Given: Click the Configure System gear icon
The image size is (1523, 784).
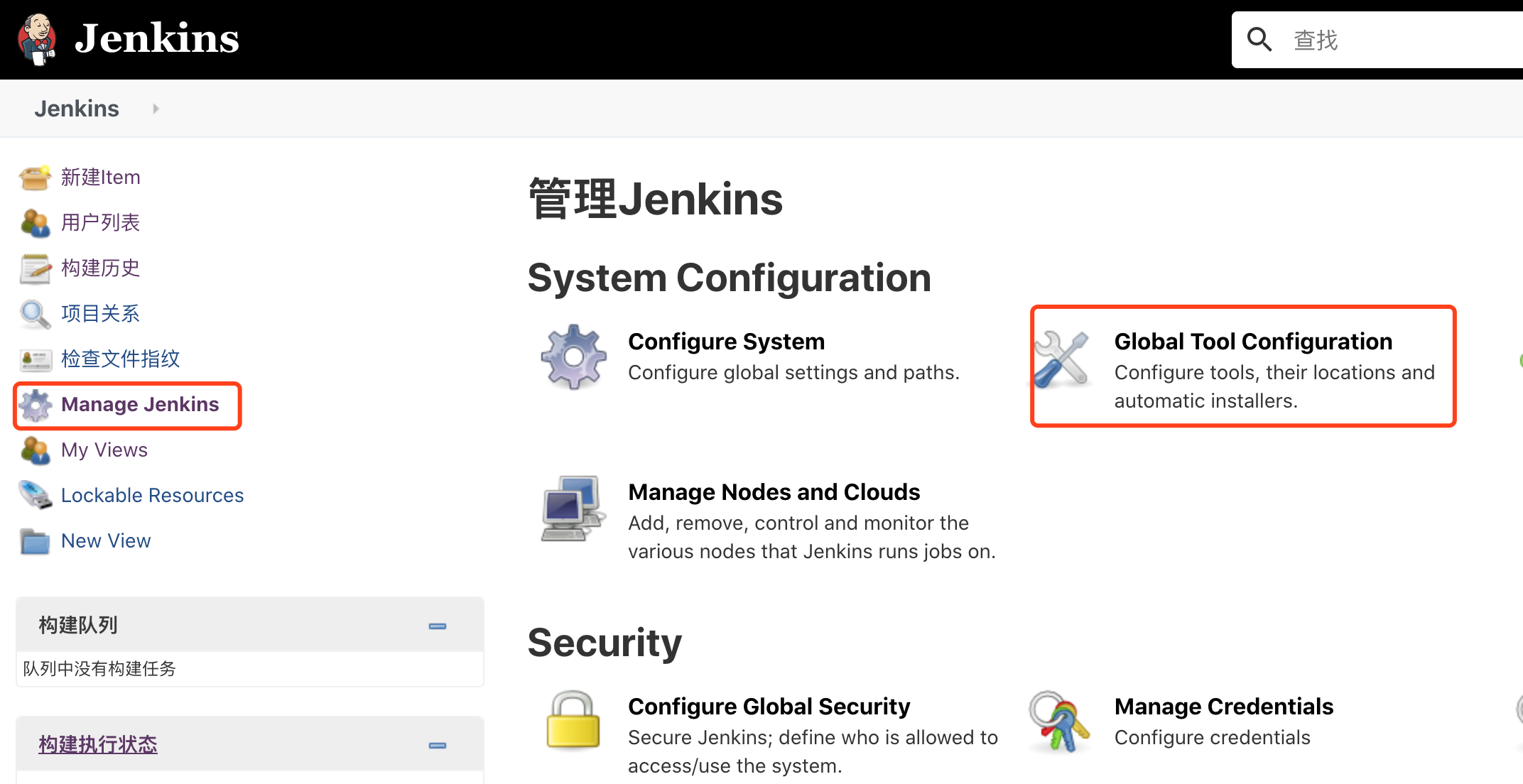Looking at the screenshot, I should [x=573, y=356].
